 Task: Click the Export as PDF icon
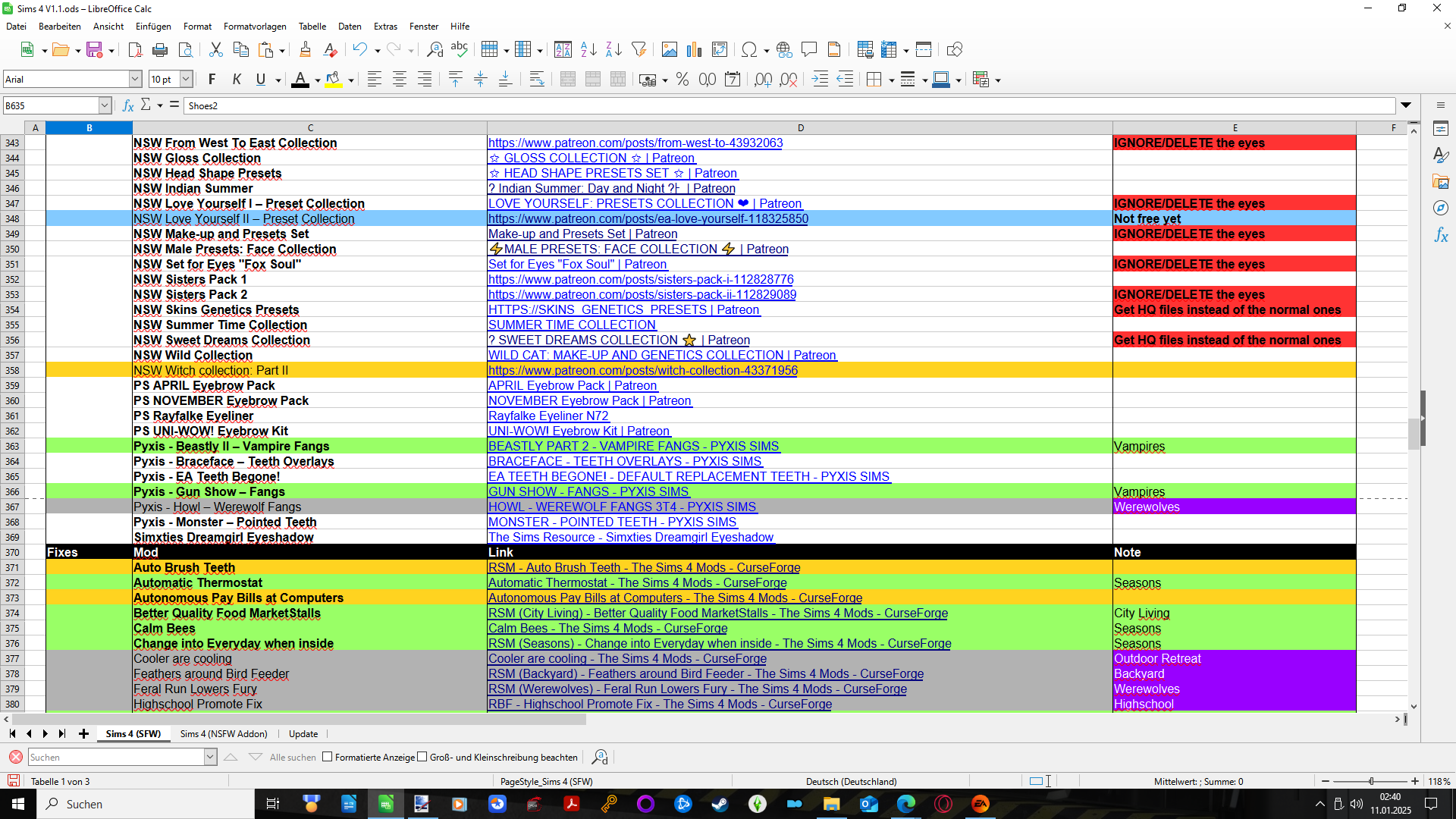[x=135, y=50]
